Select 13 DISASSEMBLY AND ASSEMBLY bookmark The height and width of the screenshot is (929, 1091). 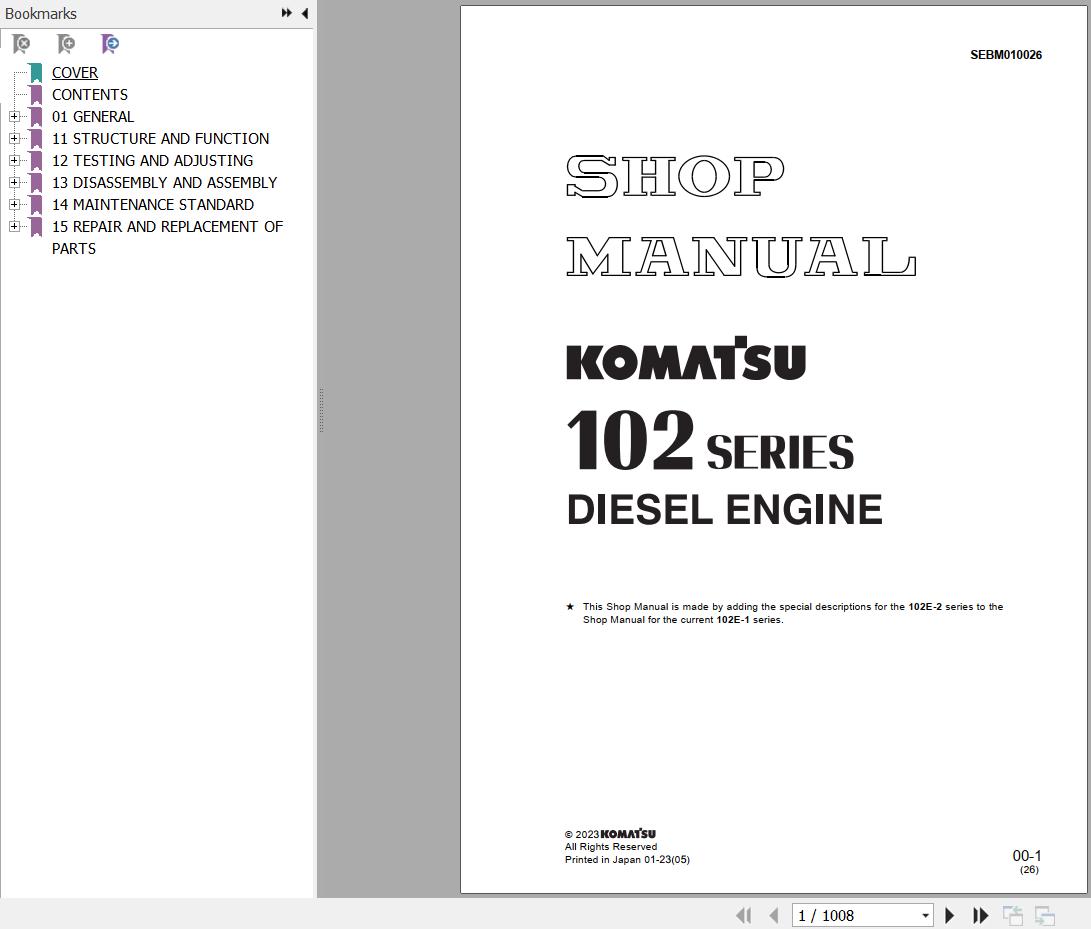coord(164,182)
